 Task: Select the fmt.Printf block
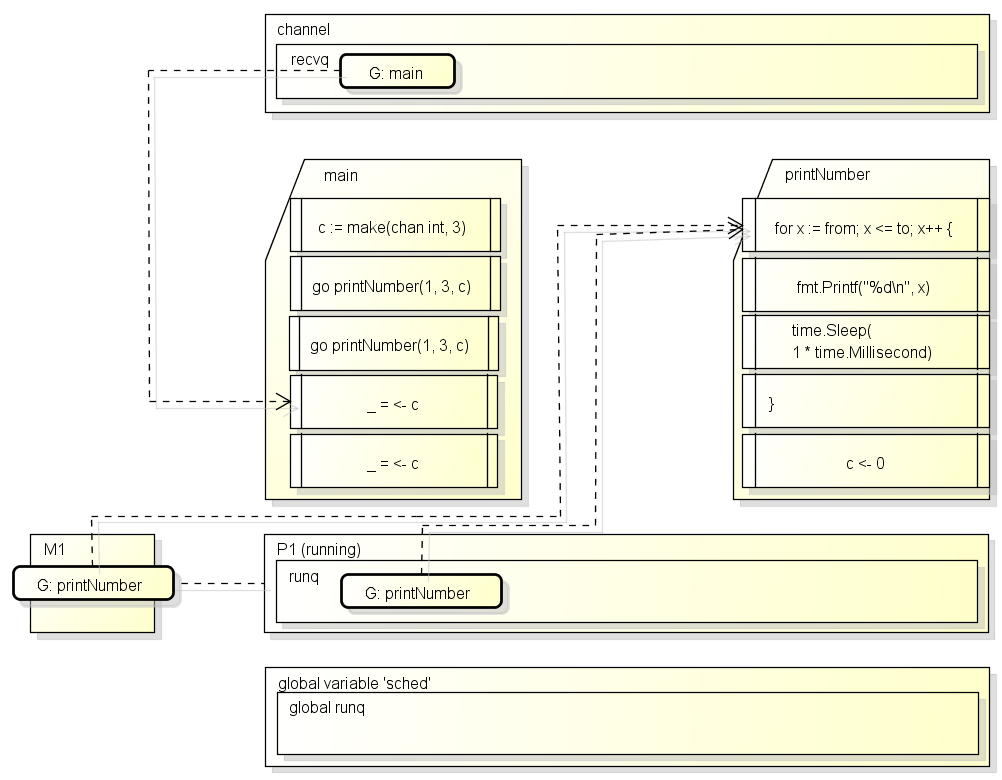pos(866,285)
